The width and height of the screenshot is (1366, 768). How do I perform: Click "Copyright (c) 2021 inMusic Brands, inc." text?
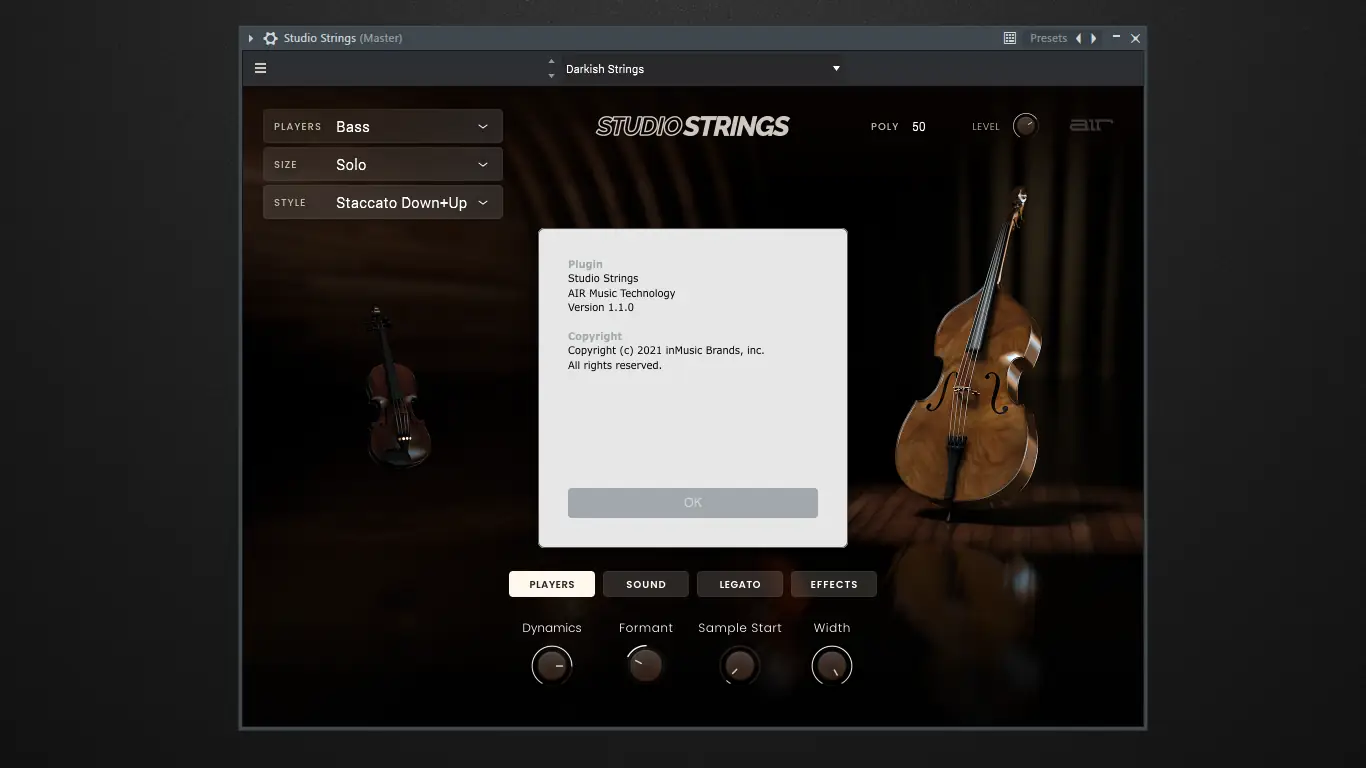(666, 351)
